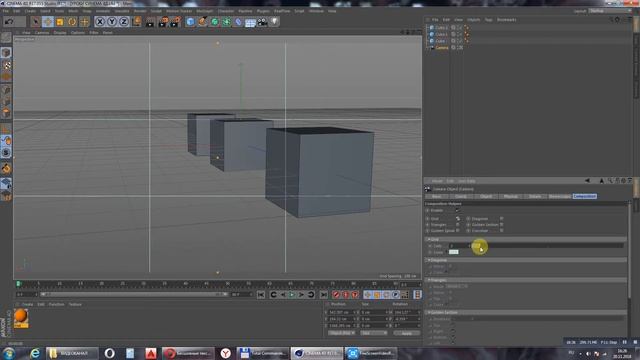Viewport: 640px width, 360px height.
Task: Open the green array modeling icon
Action: coord(226,22)
